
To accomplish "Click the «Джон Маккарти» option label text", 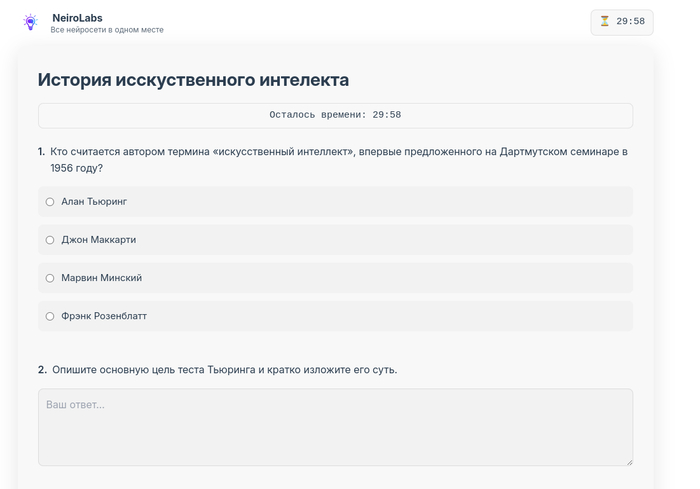I will [x=98, y=240].
